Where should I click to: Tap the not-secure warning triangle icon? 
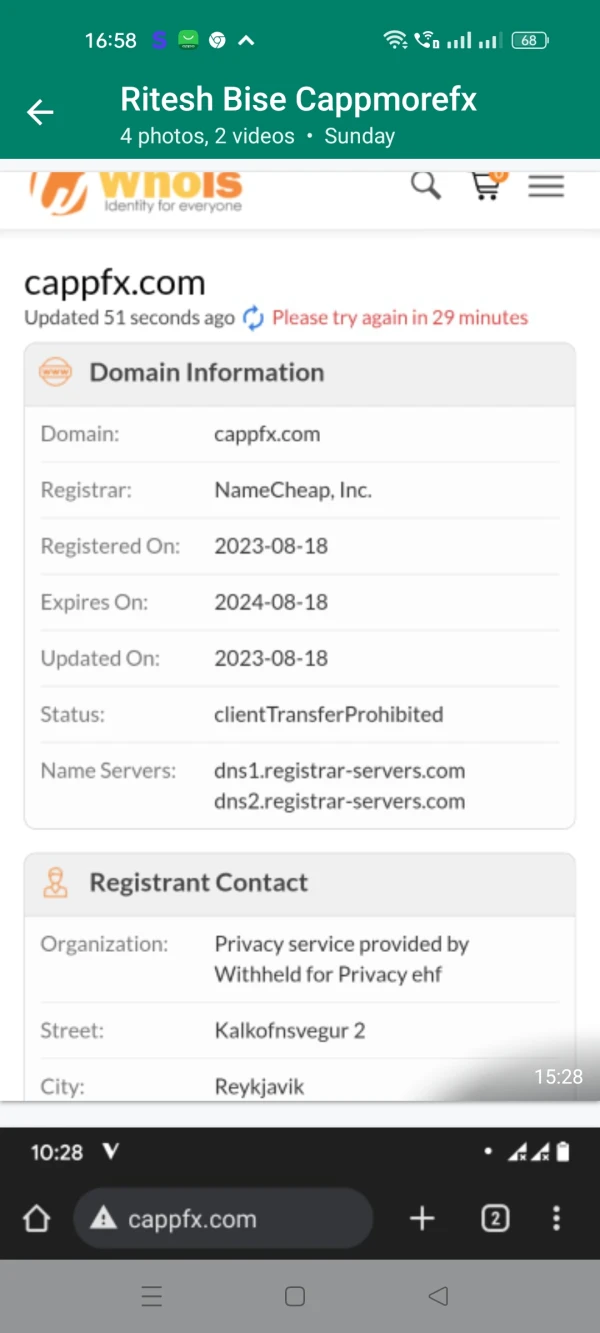point(104,1218)
